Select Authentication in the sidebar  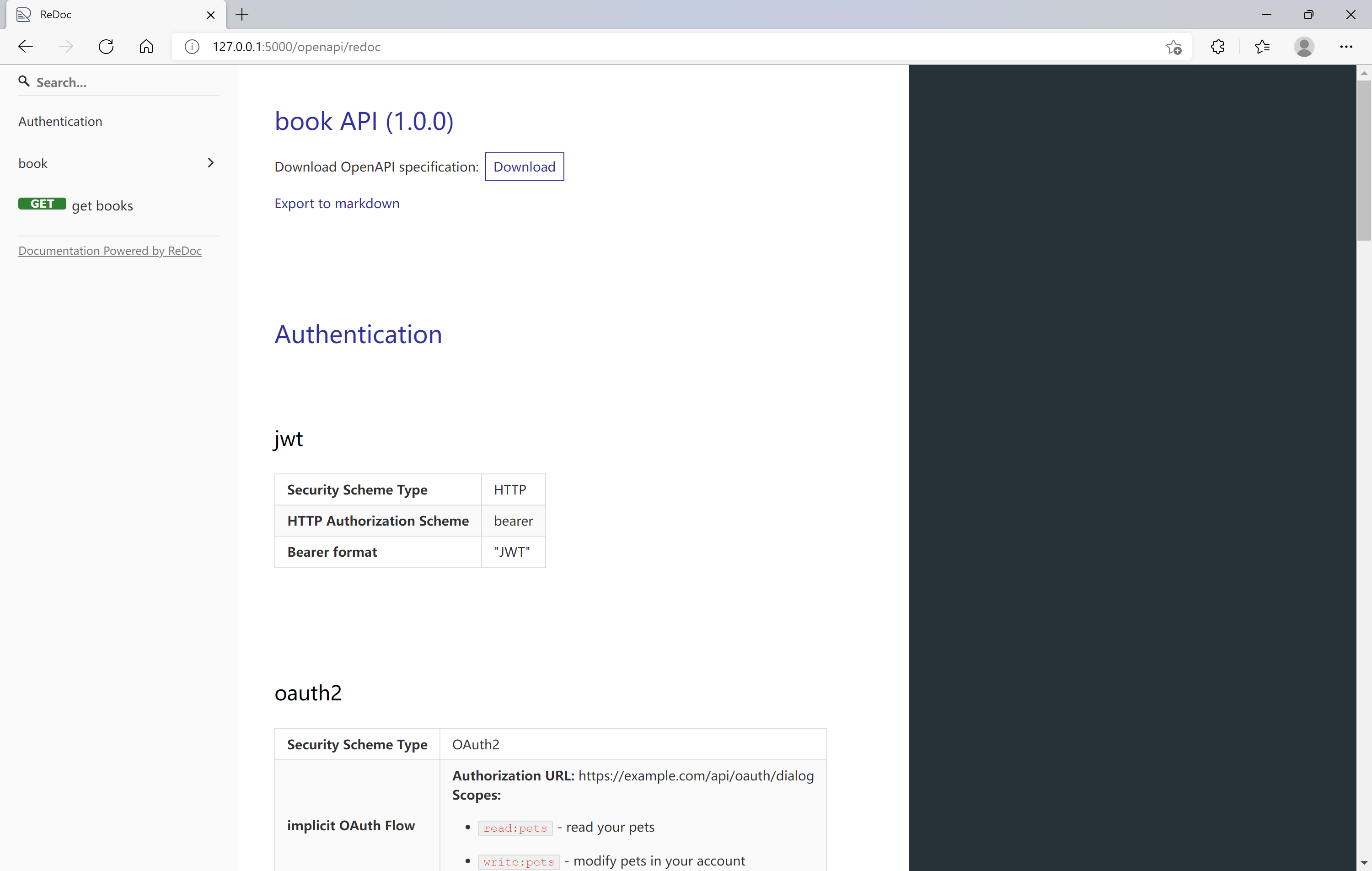(x=60, y=121)
